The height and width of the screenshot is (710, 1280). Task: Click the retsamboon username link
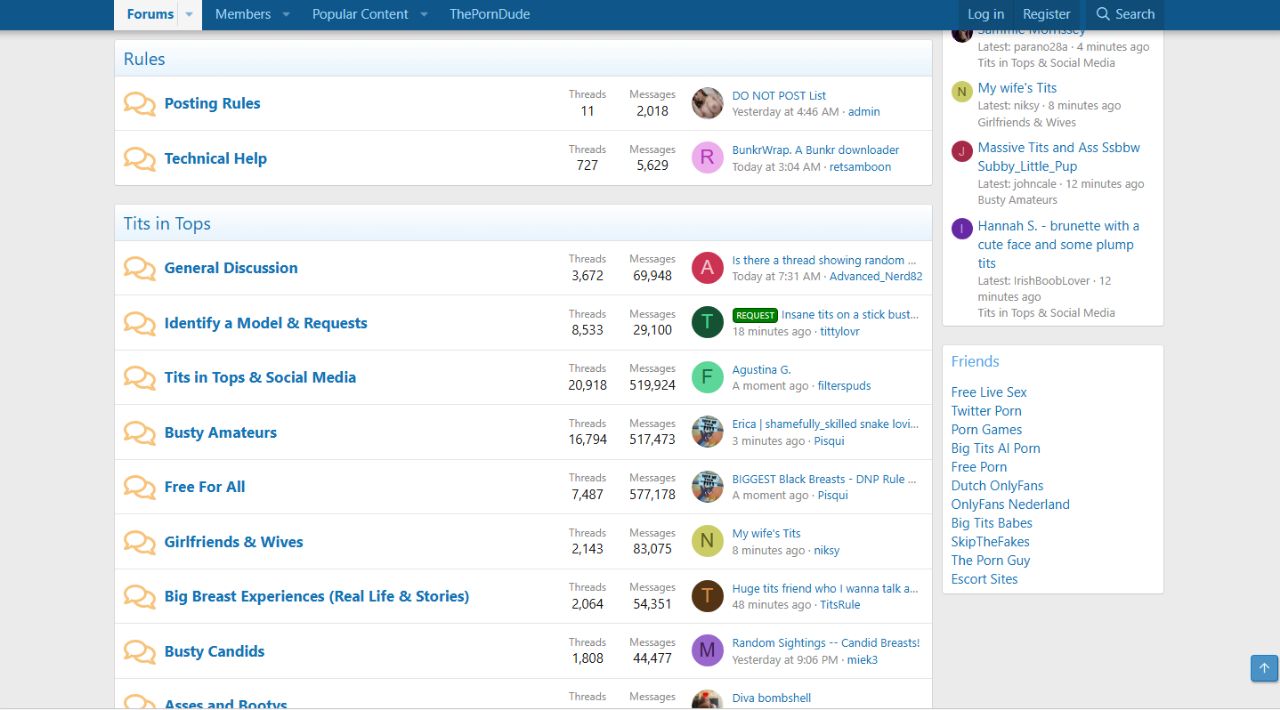coord(860,167)
